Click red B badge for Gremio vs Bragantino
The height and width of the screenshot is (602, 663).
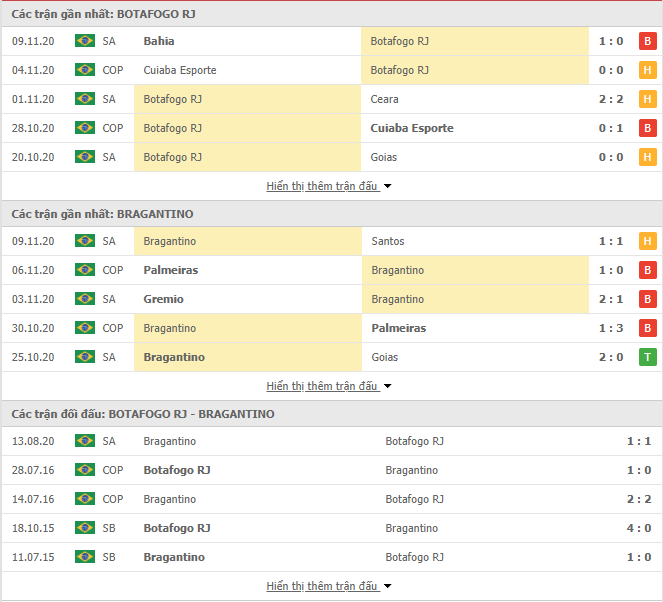pos(647,299)
